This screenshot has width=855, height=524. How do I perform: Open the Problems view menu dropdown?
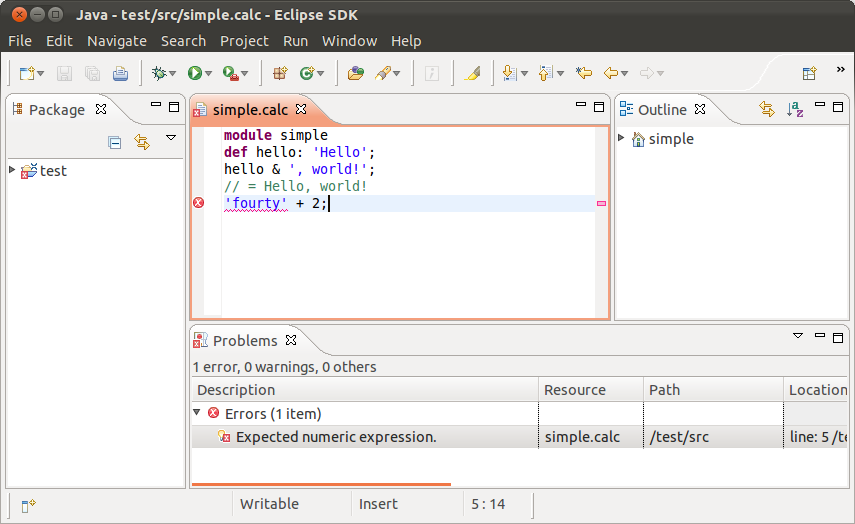click(x=797, y=337)
